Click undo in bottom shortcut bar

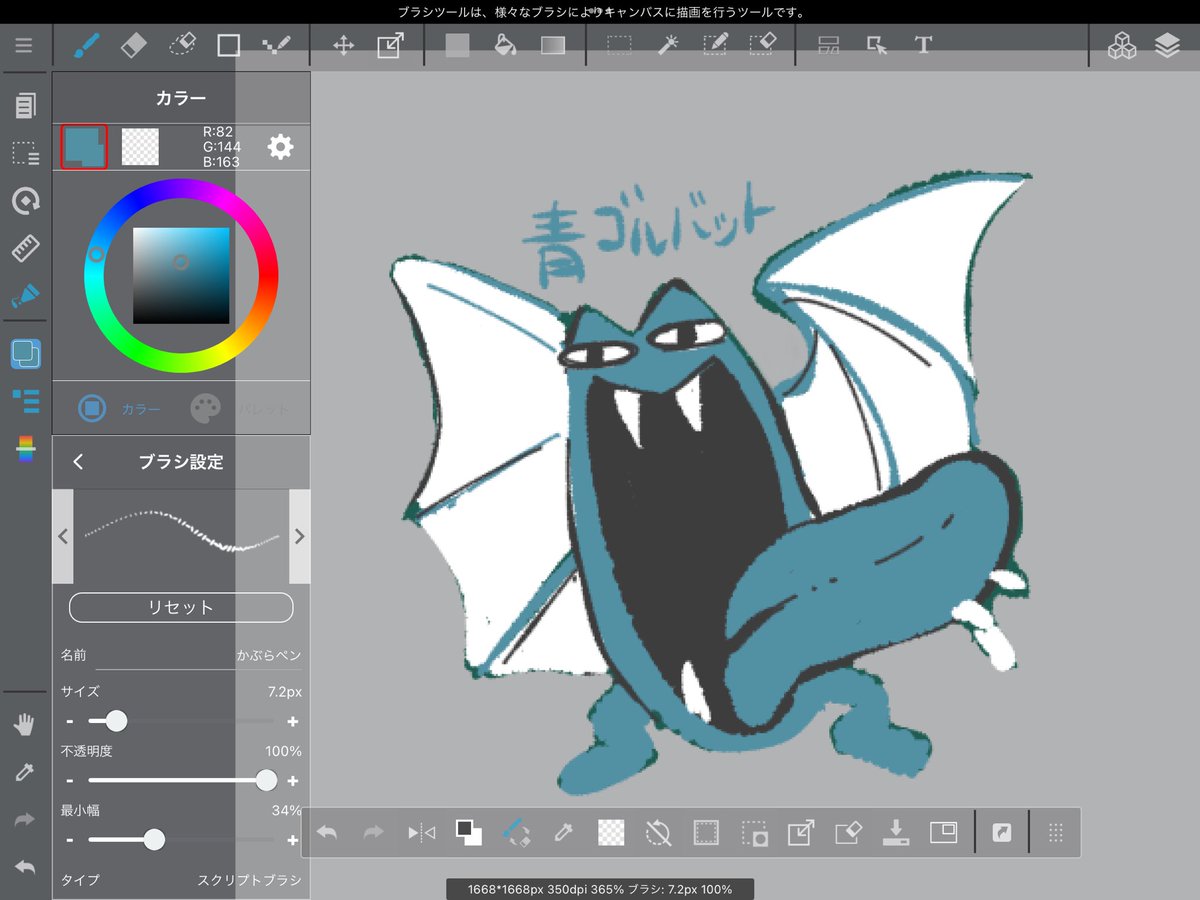(326, 832)
